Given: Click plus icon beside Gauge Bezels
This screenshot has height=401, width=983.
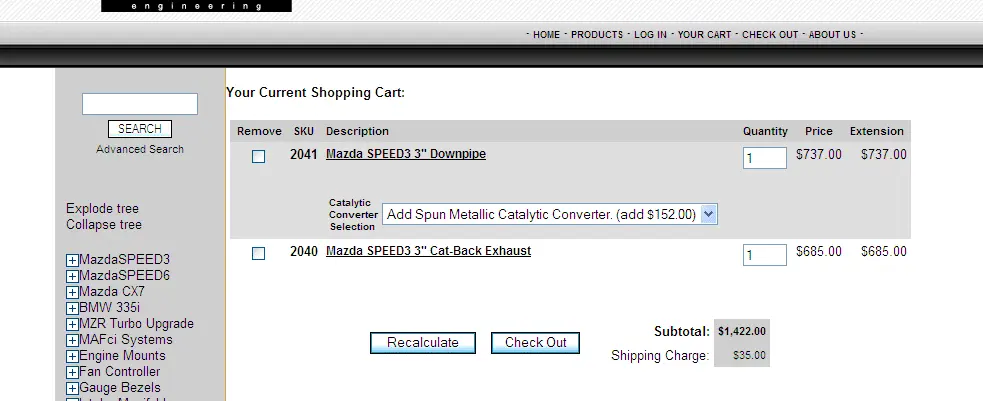Looking at the screenshot, I should coord(72,388).
